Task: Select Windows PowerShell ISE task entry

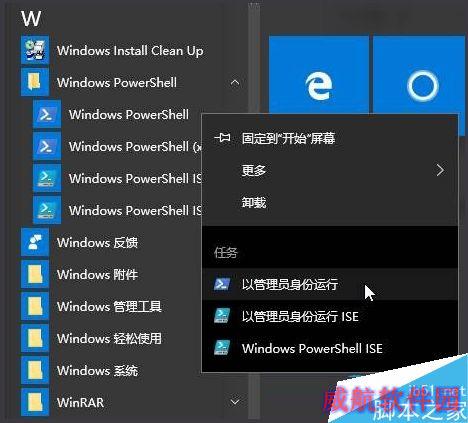Action: pyautogui.click(x=330, y=348)
